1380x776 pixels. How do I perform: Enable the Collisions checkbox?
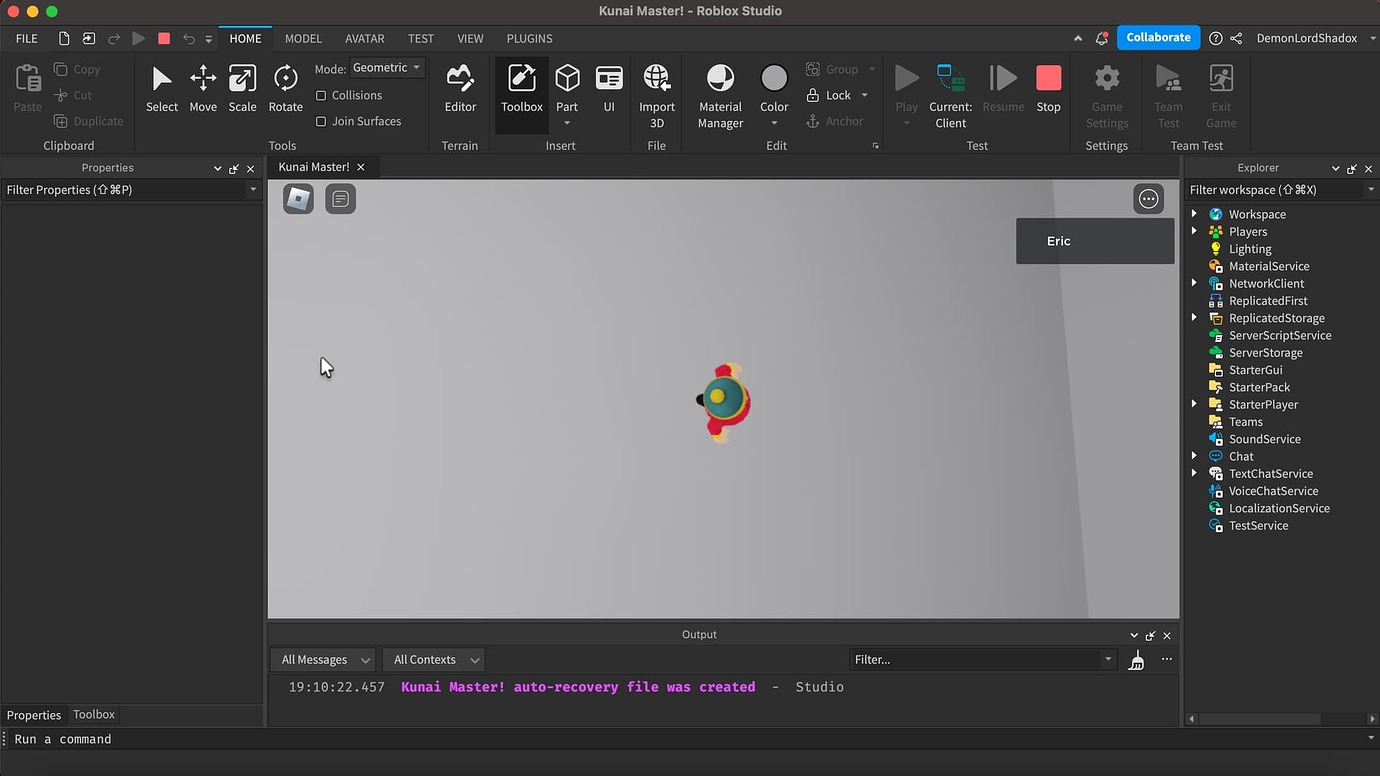[x=321, y=95]
